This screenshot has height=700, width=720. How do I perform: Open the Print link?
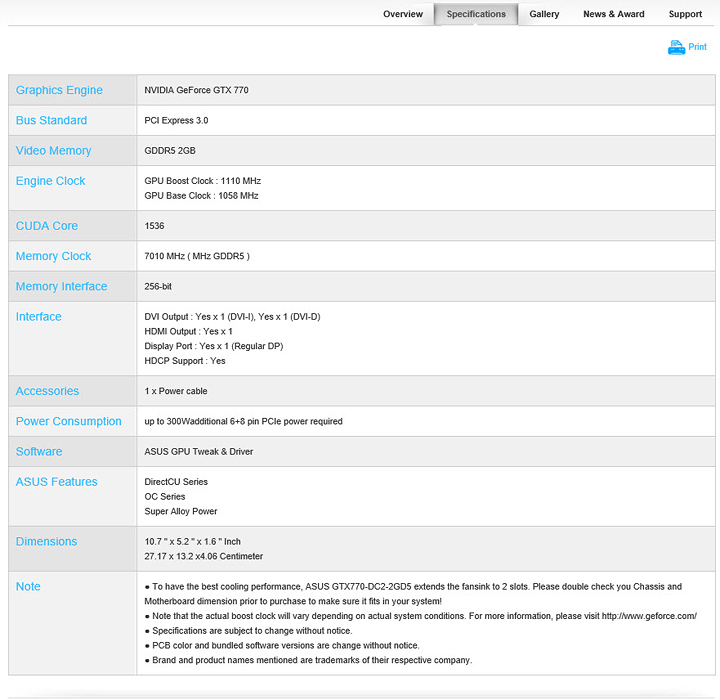697,47
